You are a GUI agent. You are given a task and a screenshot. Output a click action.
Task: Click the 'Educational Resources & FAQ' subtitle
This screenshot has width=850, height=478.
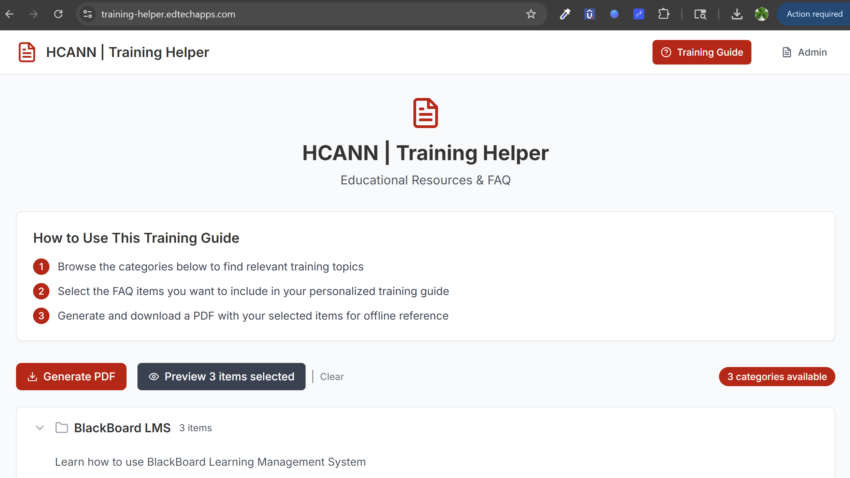426,180
